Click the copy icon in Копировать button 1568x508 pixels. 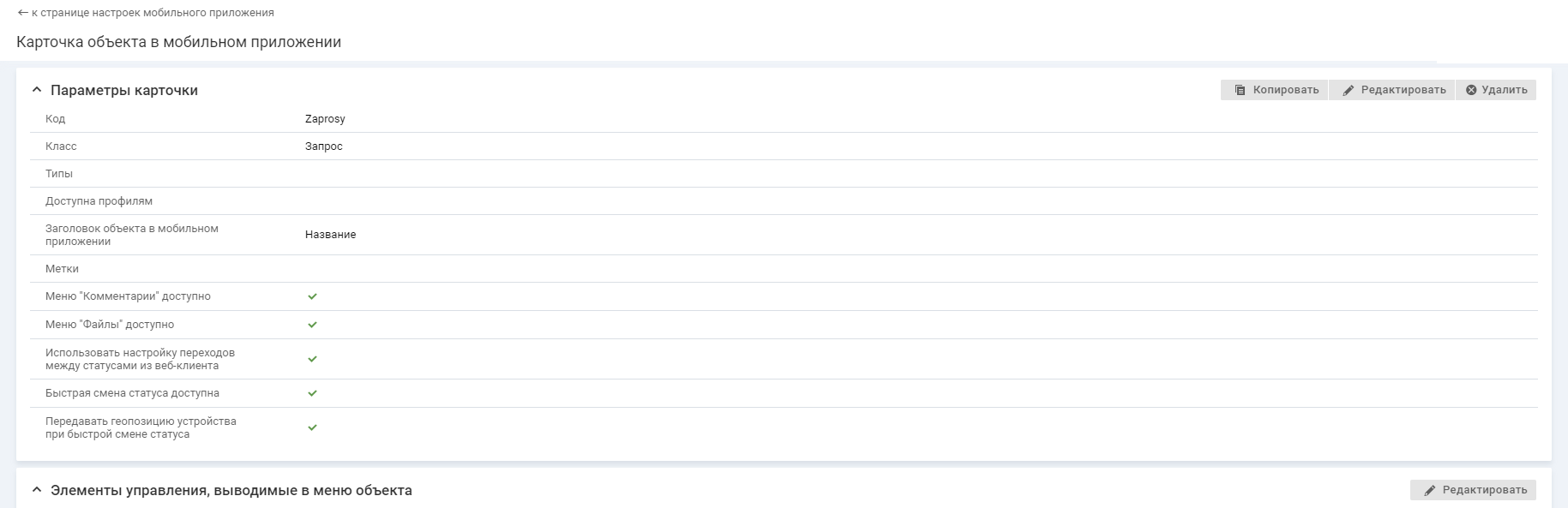pyautogui.click(x=1240, y=90)
